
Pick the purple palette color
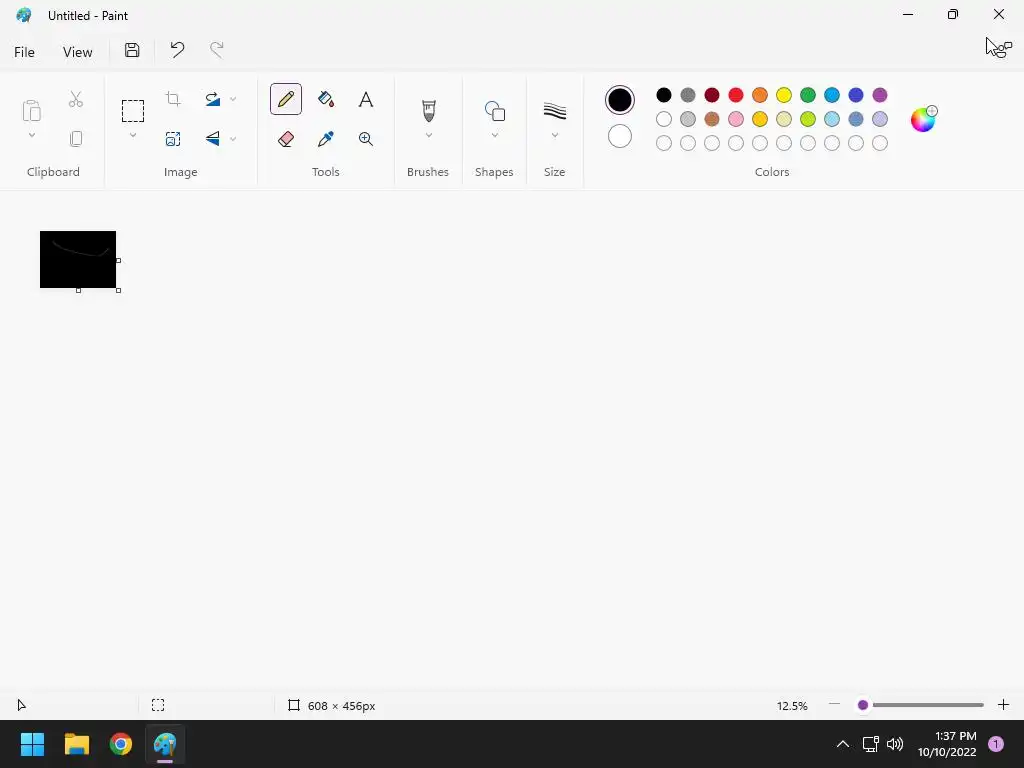pyautogui.click(x=880, y=95)
